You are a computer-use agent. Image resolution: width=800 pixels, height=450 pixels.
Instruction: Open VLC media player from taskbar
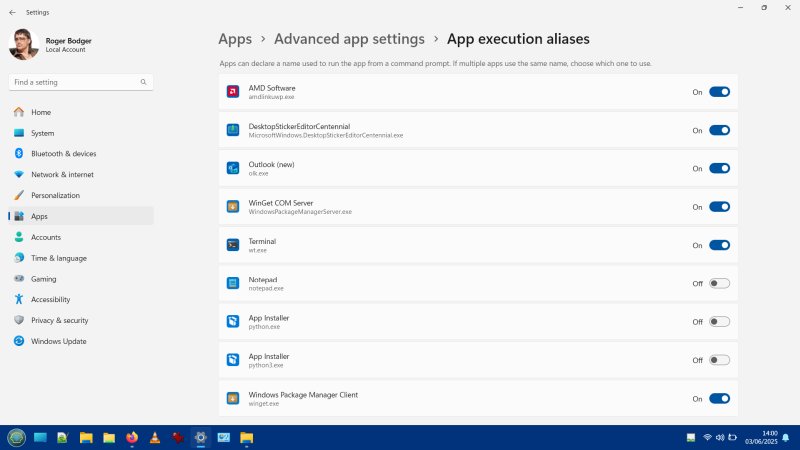[x=155, y=438]
